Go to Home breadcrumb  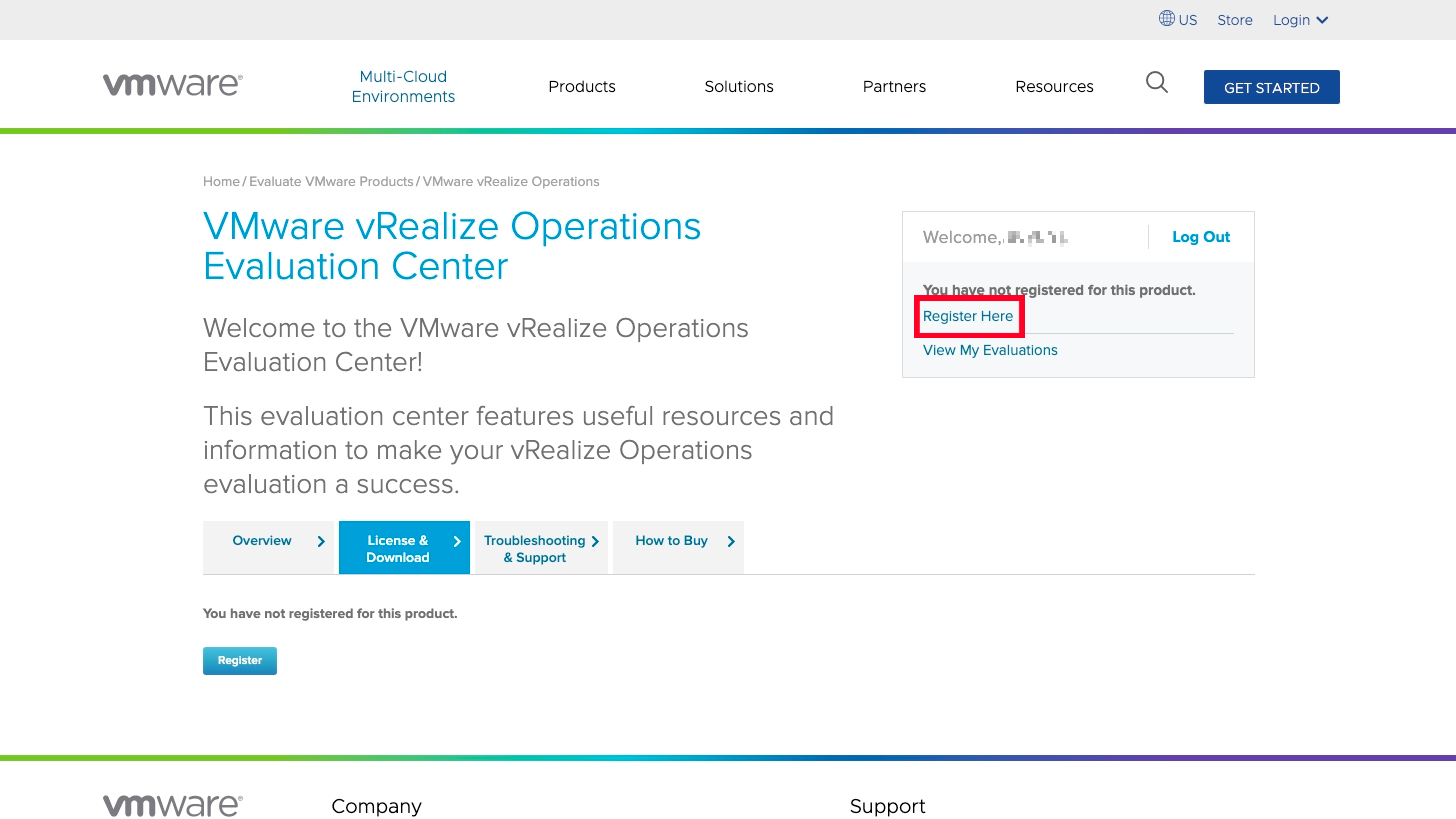click(221, 182)
